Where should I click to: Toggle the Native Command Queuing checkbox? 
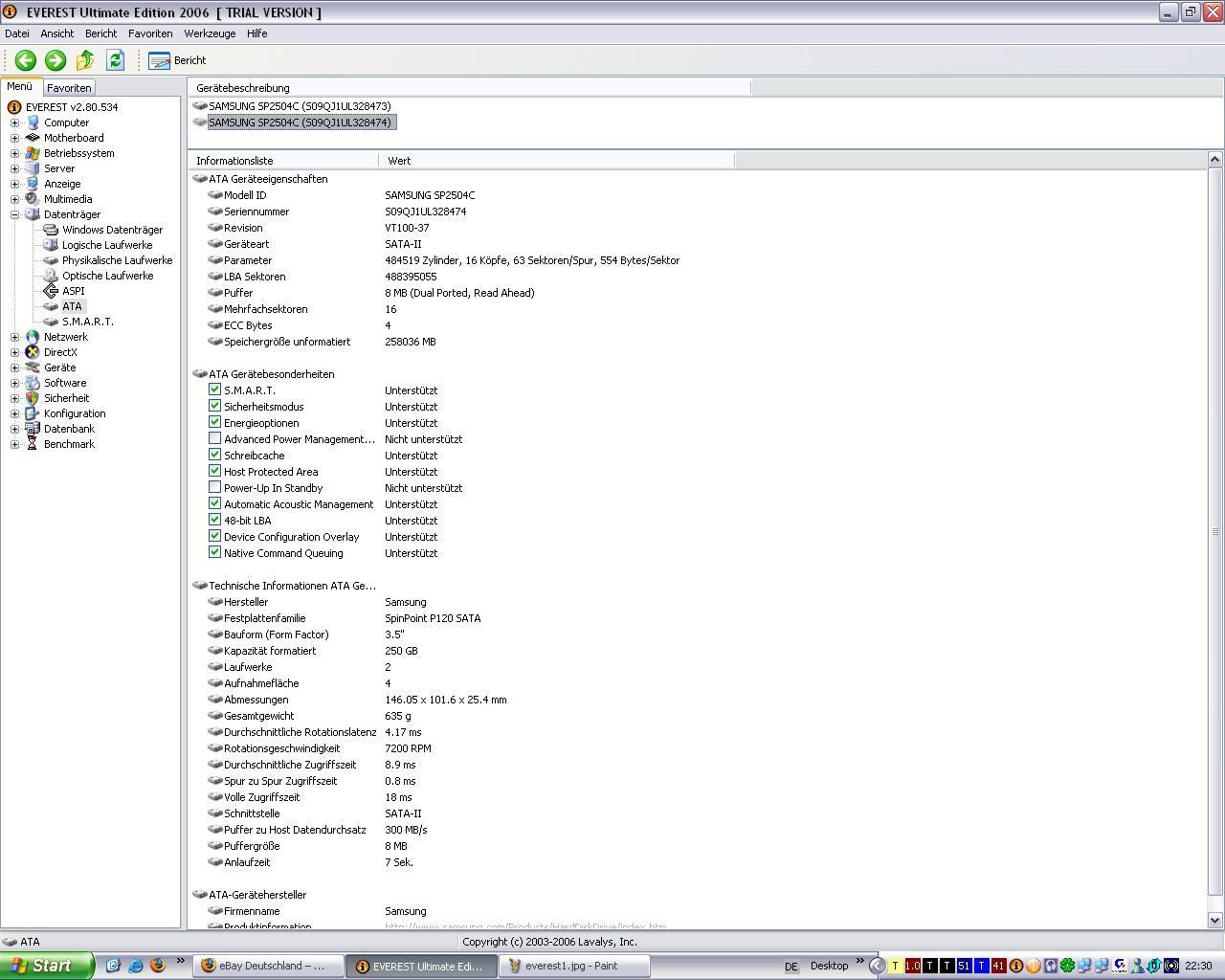pos(215,552)
